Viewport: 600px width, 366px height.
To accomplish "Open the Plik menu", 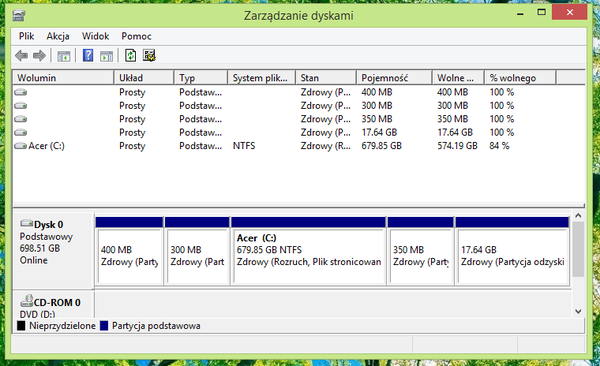I will [x=26, y=36].
